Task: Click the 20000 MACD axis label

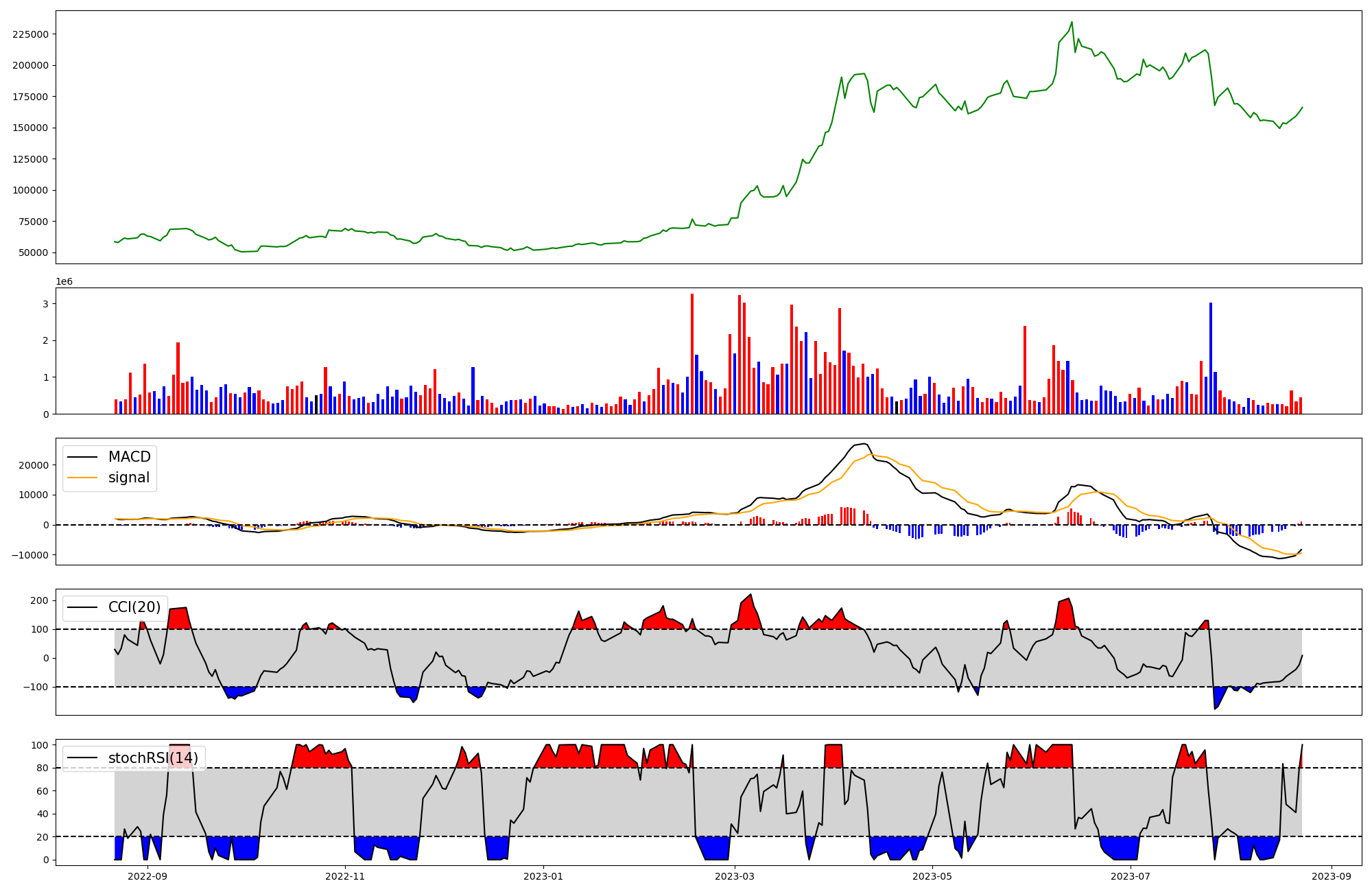Action: click(34, 465)
